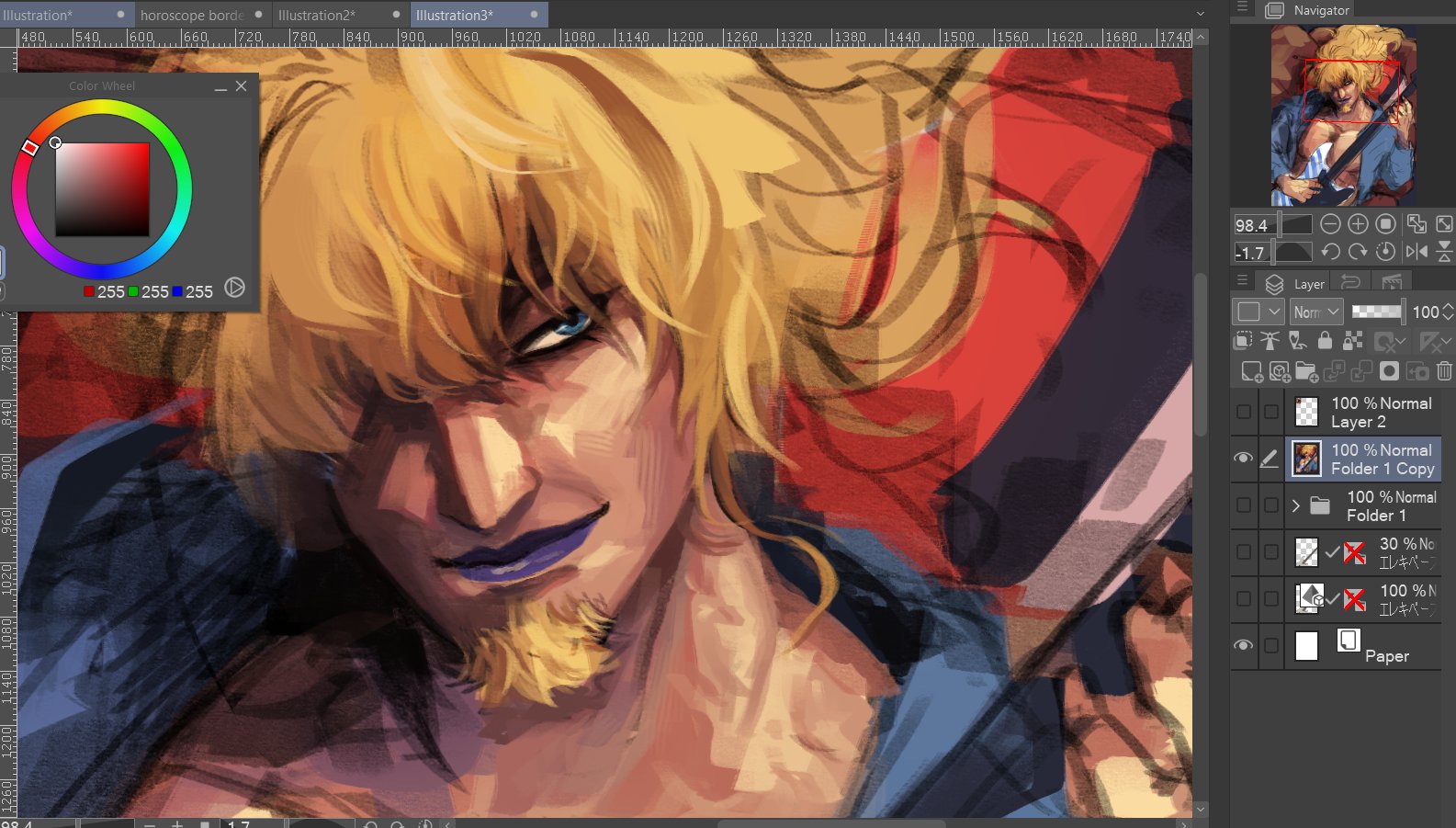Screen dimensions: 1456x828
Task: Hide the Folder 1 Copy layer
Action: [1243, 459]
